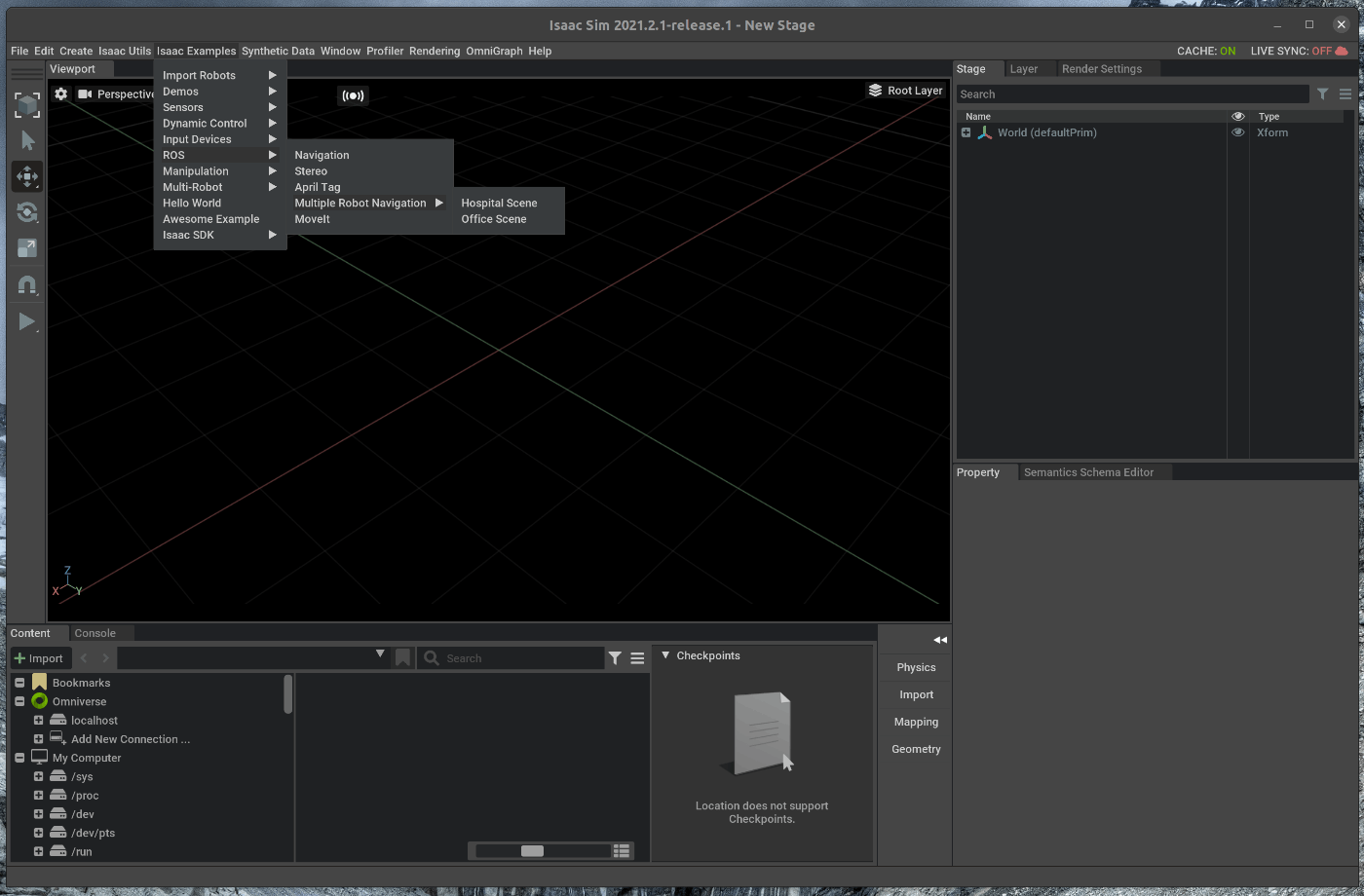
Task: Switch to the Render Settings tab
Action: tap(1101, 69)
